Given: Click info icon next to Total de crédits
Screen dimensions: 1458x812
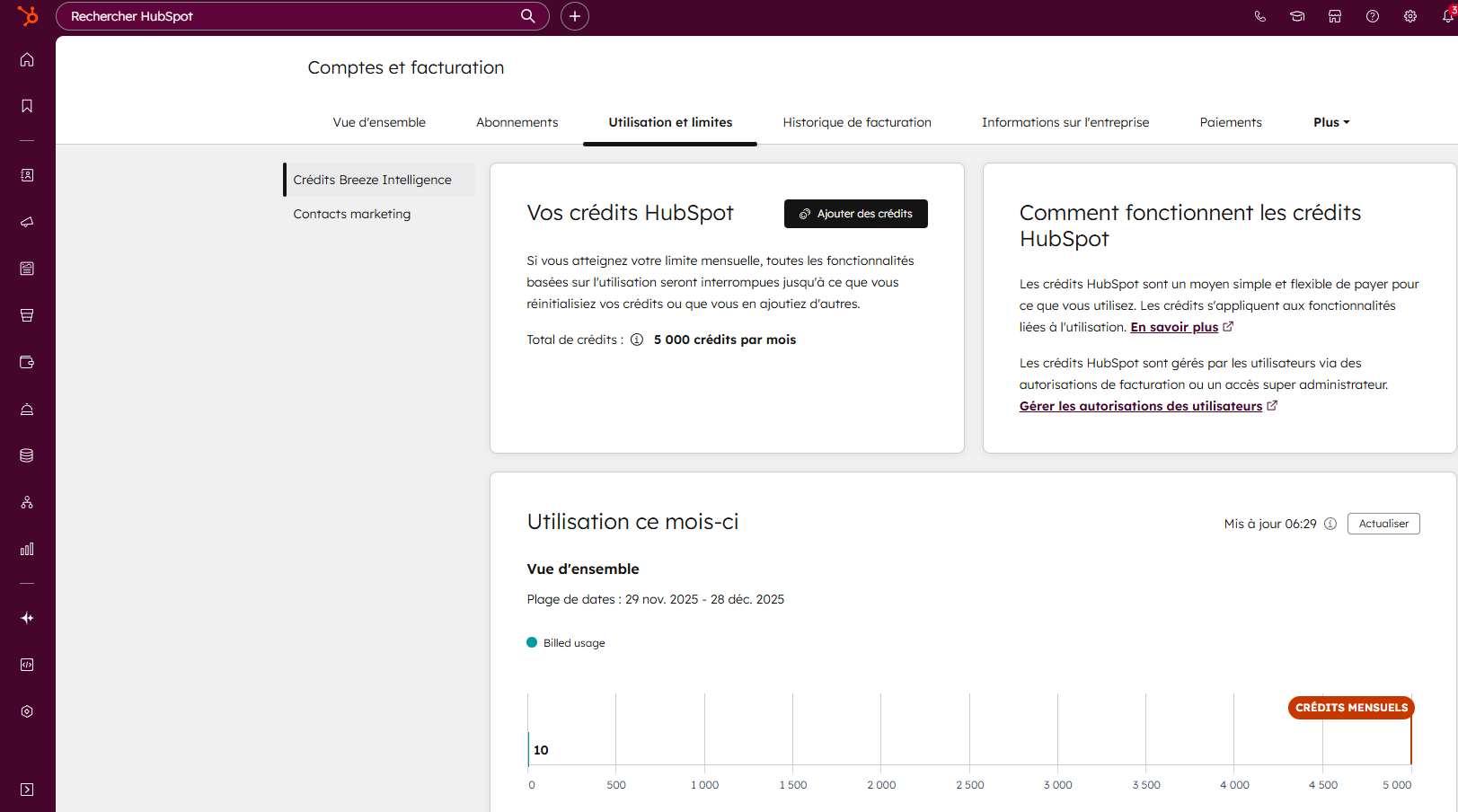Looking at the screenshot, I should tap(637, 340).
